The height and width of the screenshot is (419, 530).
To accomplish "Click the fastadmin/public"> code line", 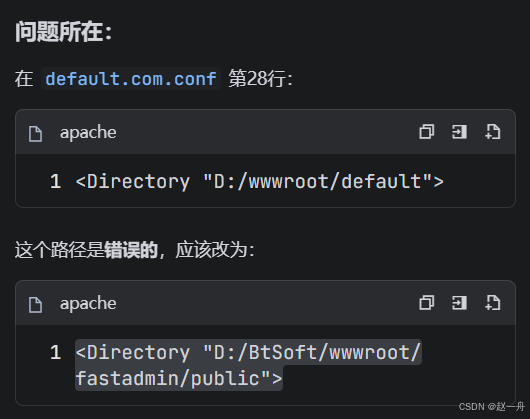I will click(x=179, y=378).
